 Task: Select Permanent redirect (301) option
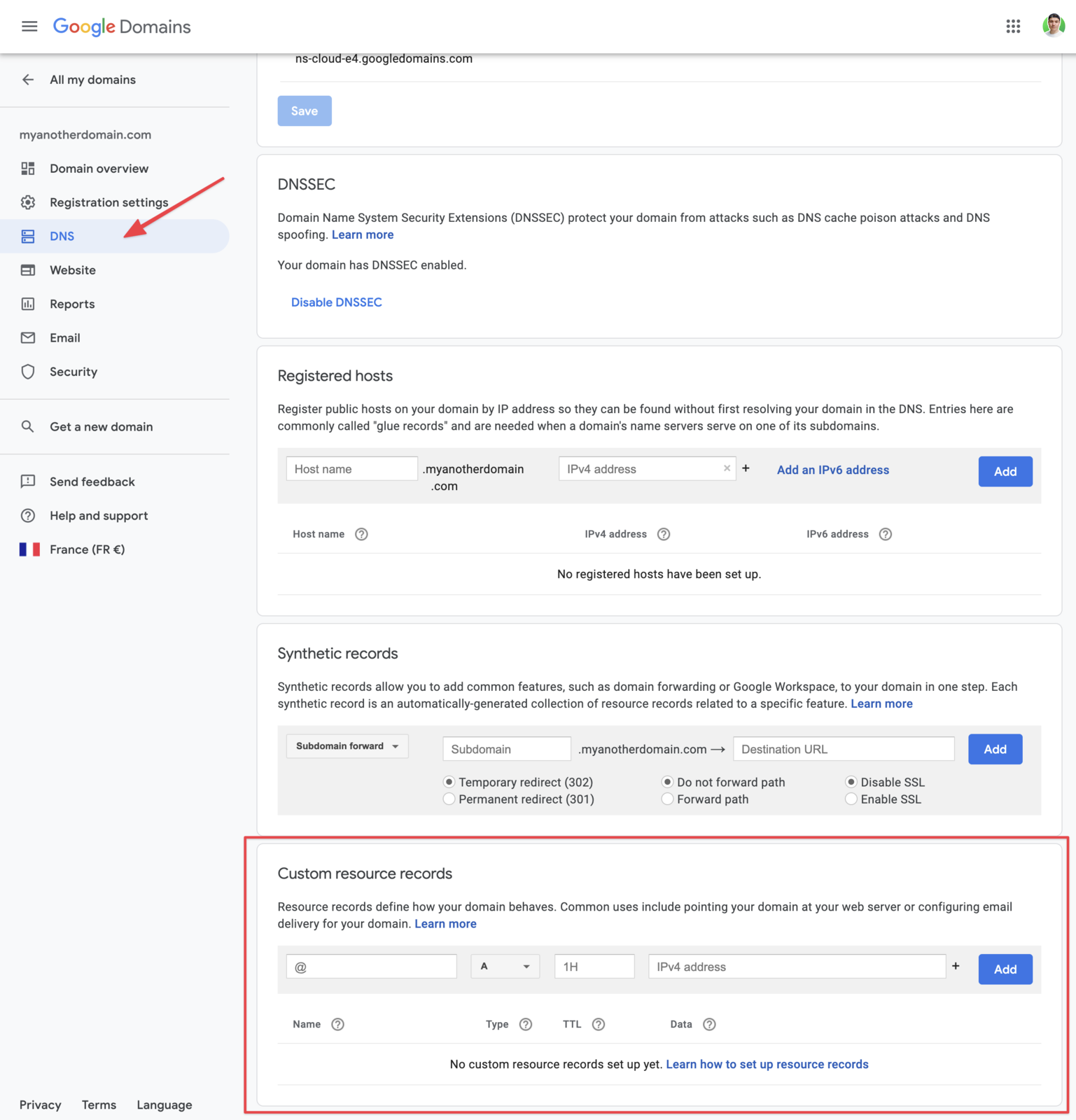point(449,799)
